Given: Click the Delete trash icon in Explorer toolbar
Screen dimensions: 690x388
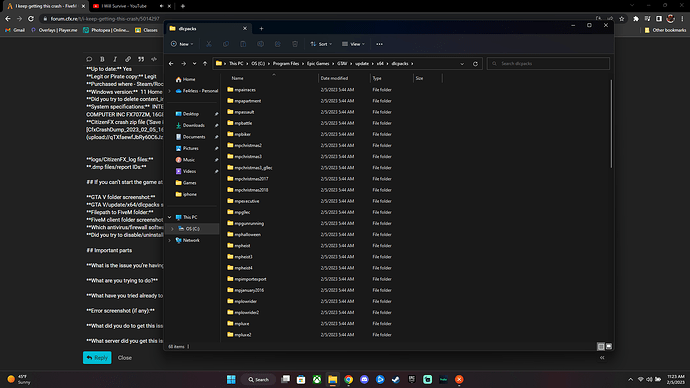Looking at the screenshot, I should pos(295,44).
